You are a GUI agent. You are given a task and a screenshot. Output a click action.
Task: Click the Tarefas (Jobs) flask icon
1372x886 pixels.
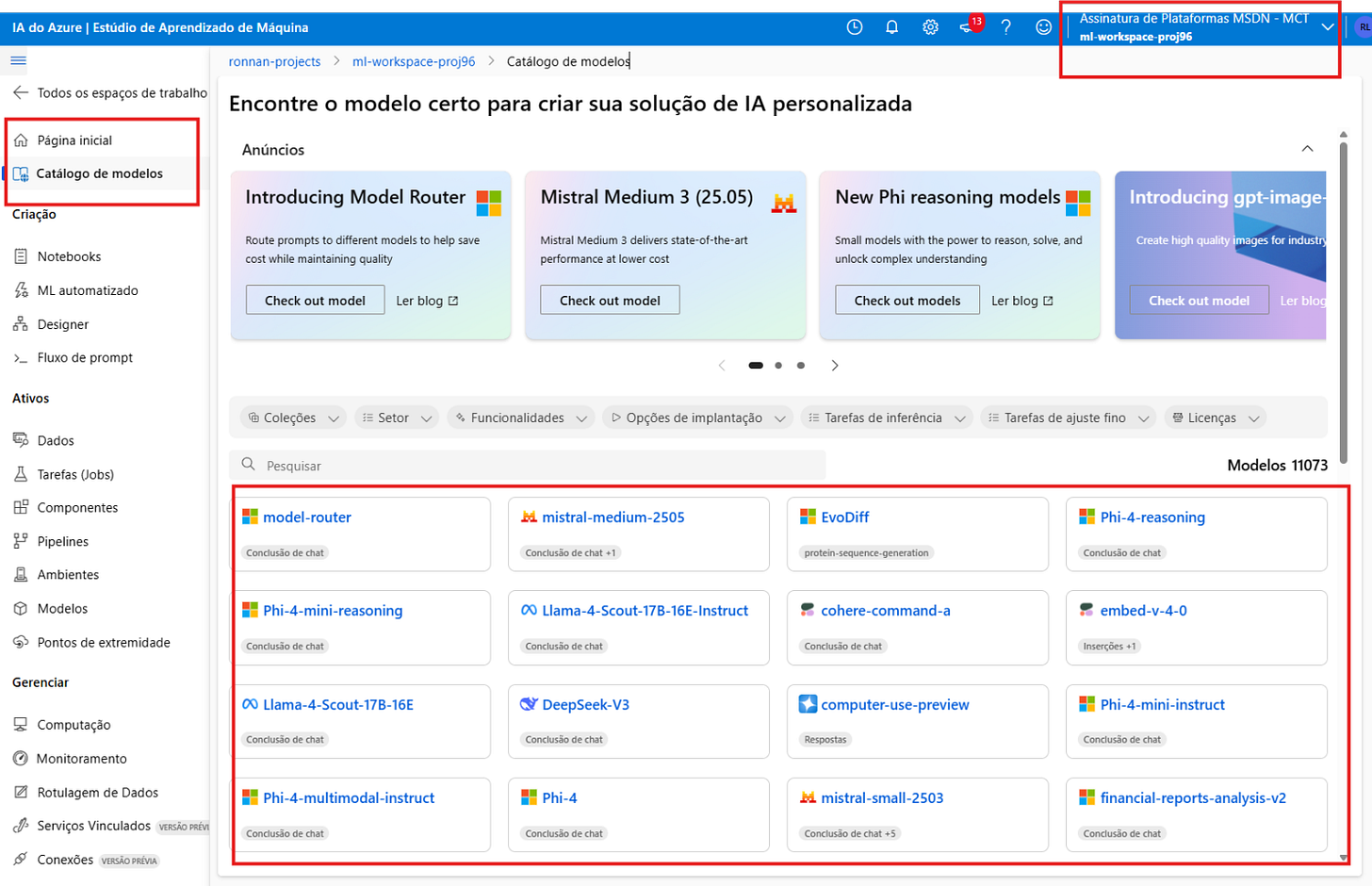(x=21, y=474)
